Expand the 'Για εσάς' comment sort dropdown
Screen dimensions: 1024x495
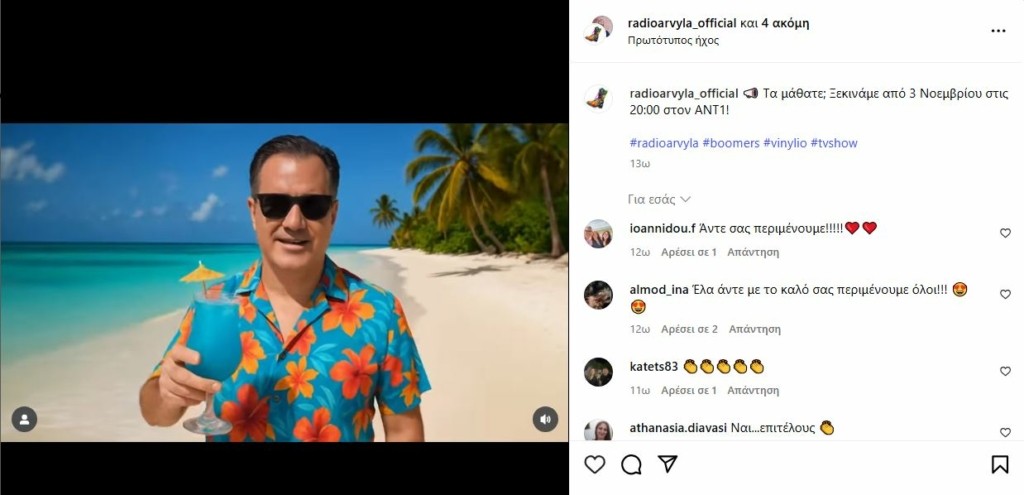tap(659, 199)
